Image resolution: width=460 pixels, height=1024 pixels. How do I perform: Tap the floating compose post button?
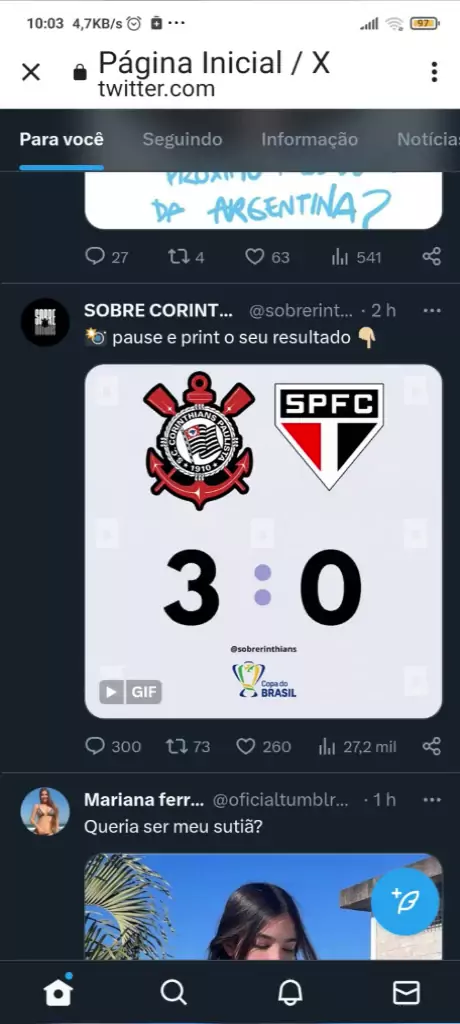(405, 901)
